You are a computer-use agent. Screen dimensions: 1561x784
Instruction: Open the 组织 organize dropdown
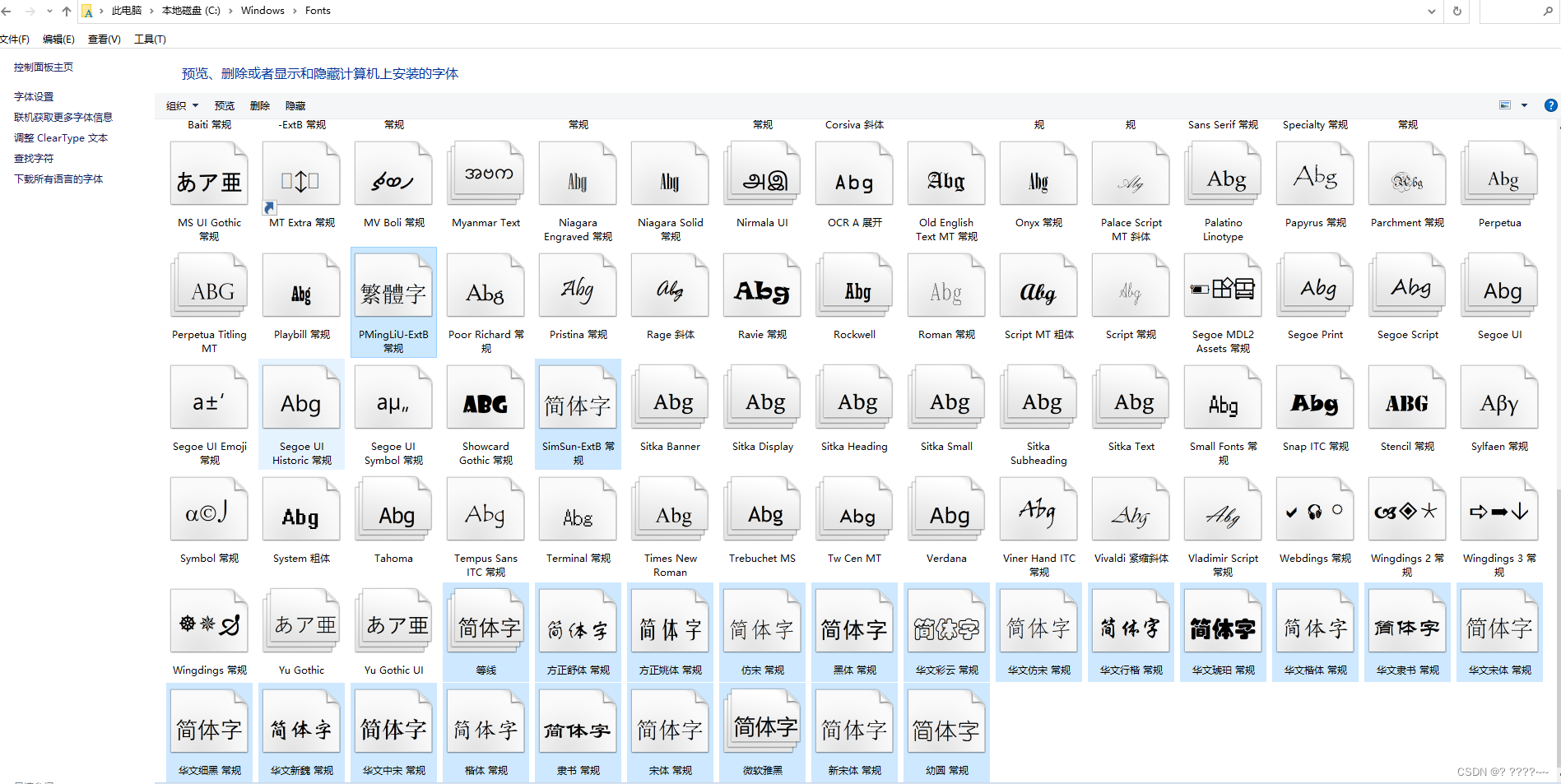[182, 105]
